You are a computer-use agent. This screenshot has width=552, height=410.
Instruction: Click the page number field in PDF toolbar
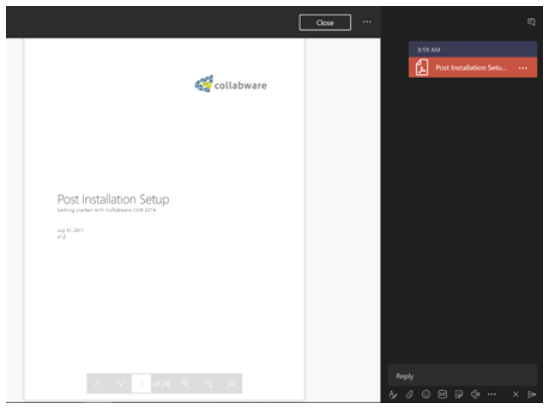(x=141, y=383)
